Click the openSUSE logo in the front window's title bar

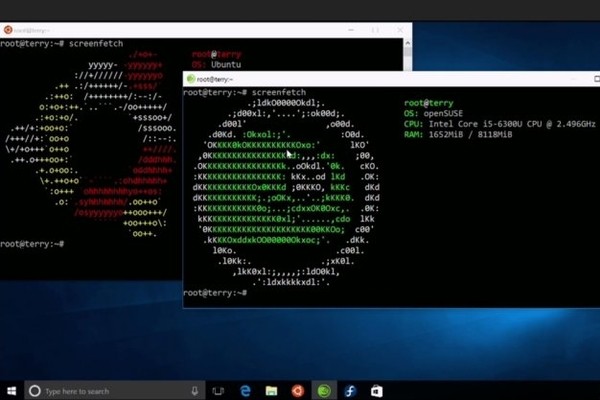point(191,79)
